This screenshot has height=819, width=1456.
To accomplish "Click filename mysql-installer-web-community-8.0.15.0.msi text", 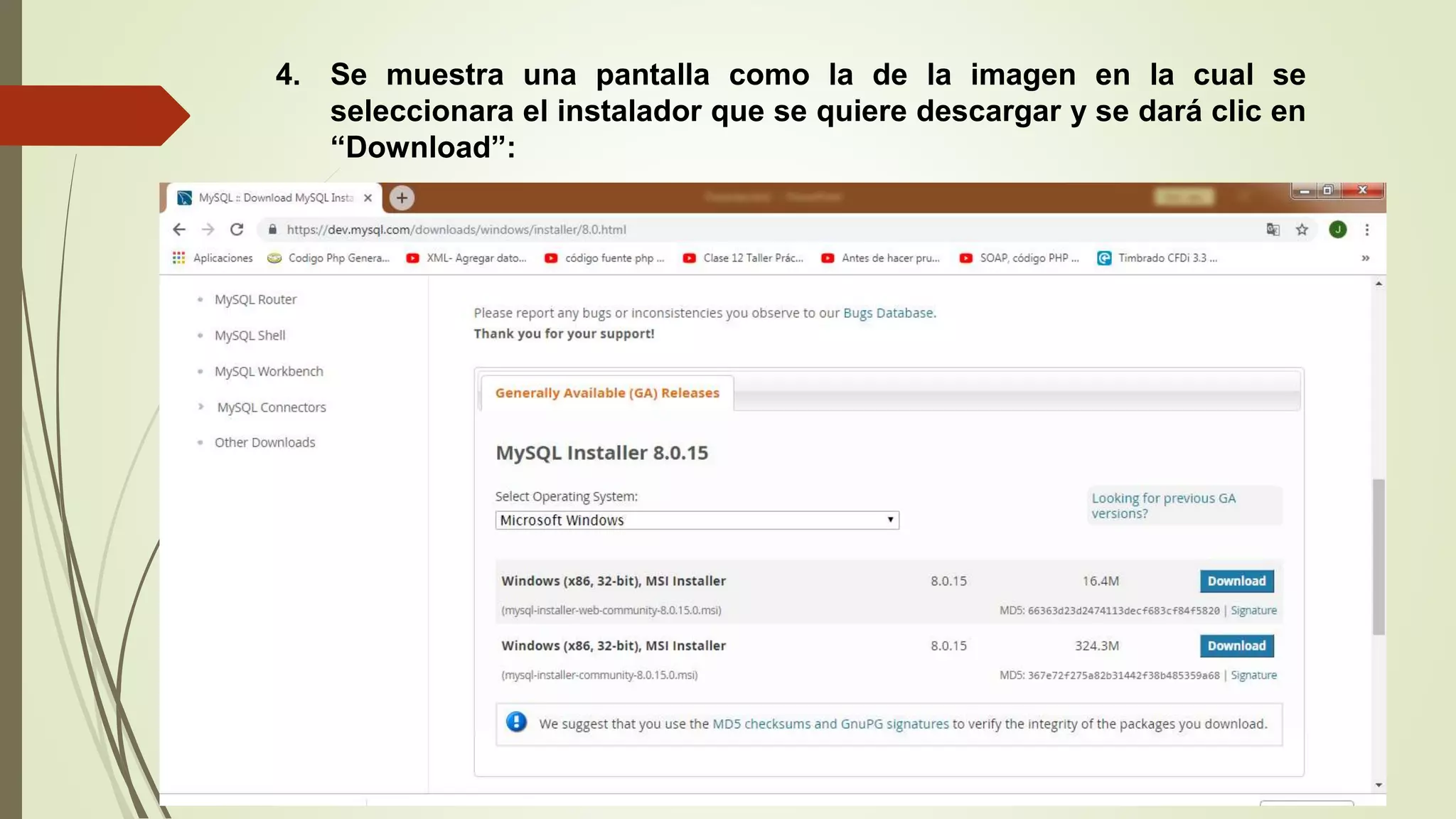I will coord(611,610).
